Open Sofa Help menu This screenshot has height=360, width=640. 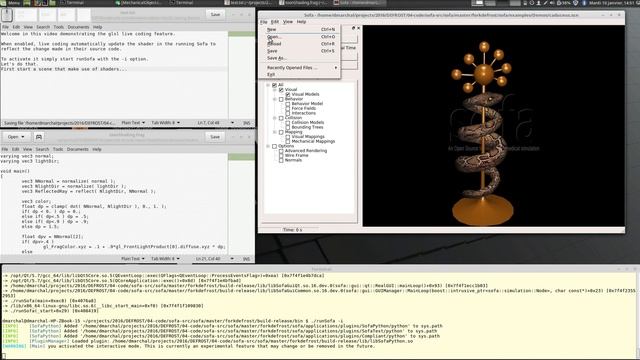coord(301,22)
